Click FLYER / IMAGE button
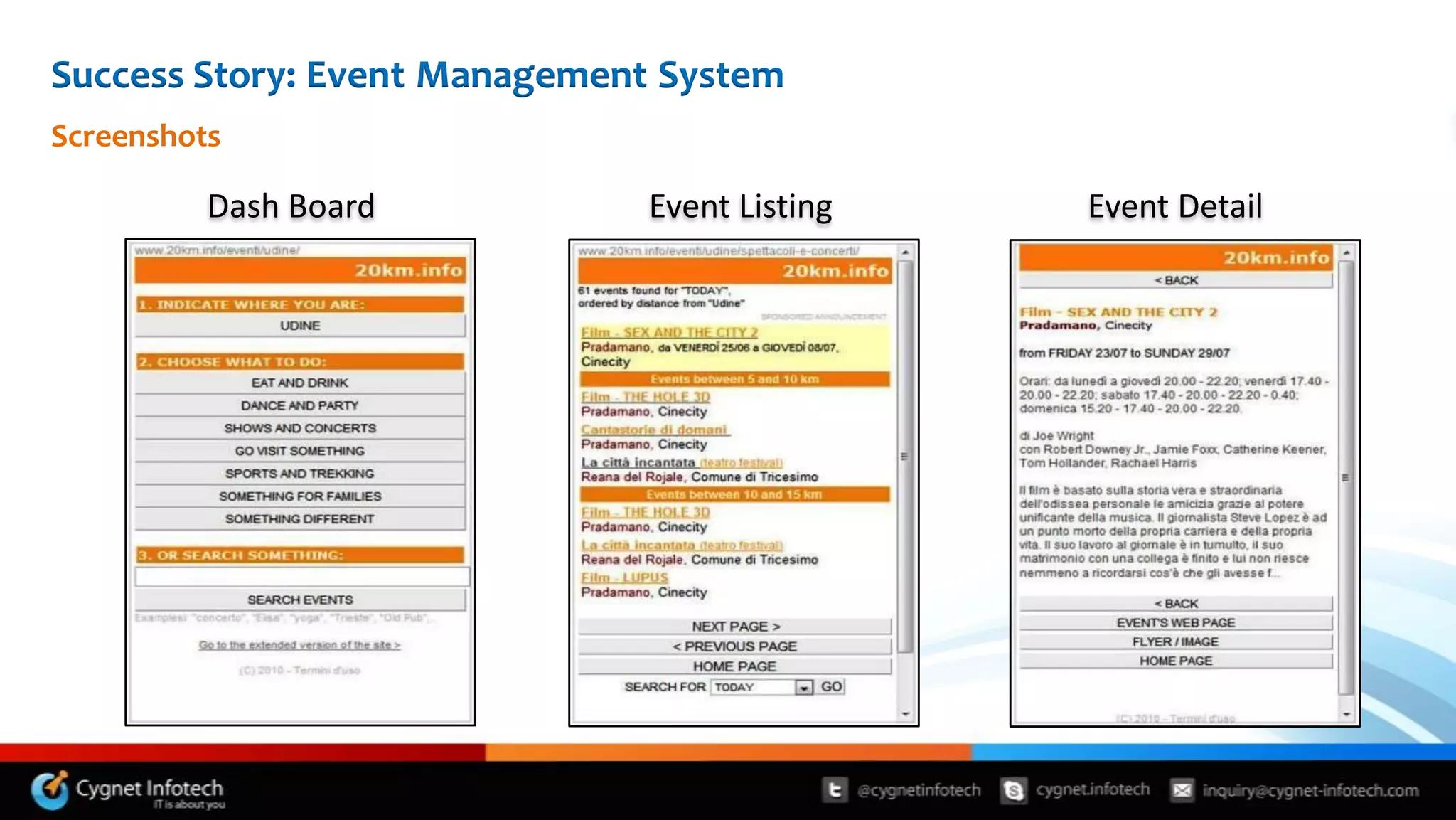 1176,642
